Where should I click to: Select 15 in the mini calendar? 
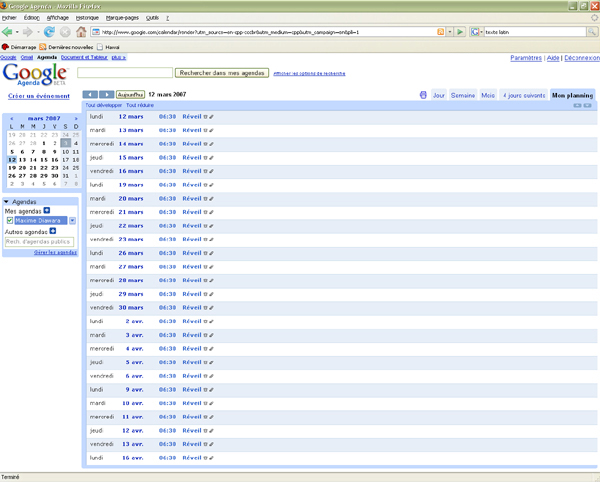click(43, 160)
